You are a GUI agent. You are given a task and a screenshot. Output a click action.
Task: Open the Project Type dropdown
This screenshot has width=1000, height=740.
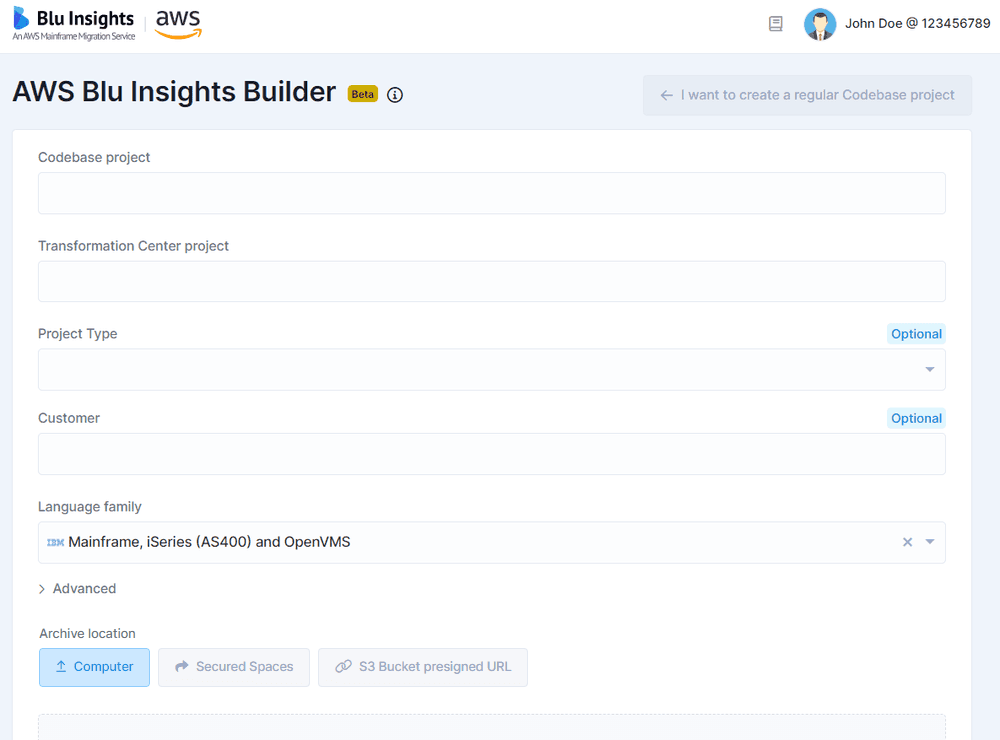(492, 369)
